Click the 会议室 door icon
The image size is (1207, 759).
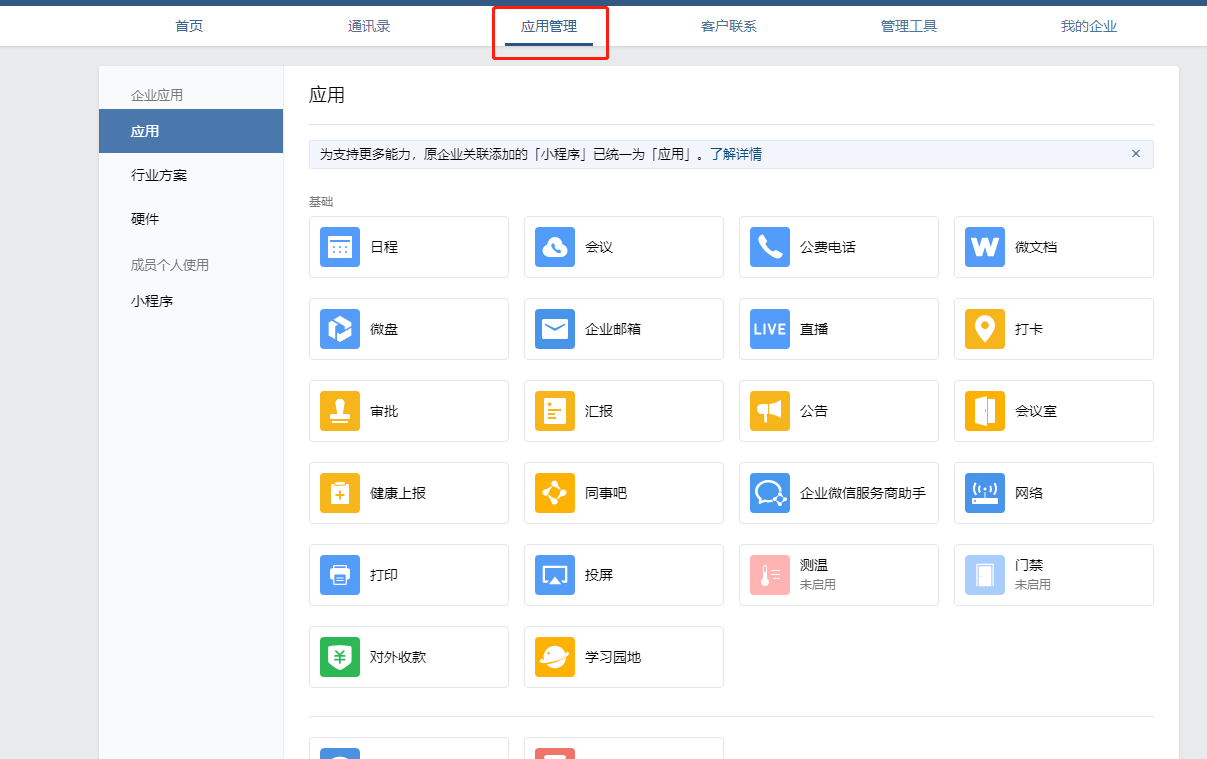point(985,411)
